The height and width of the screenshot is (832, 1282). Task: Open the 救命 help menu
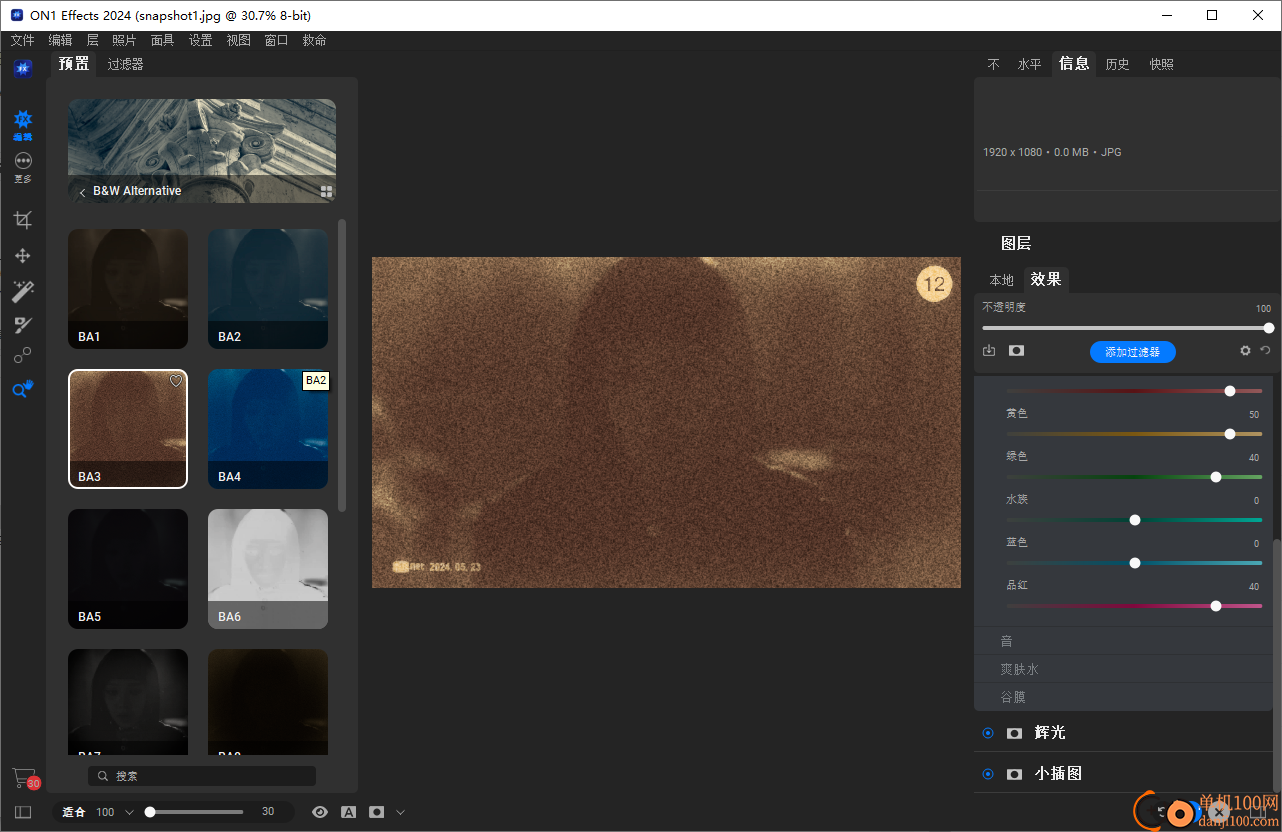tap(314, 40)
